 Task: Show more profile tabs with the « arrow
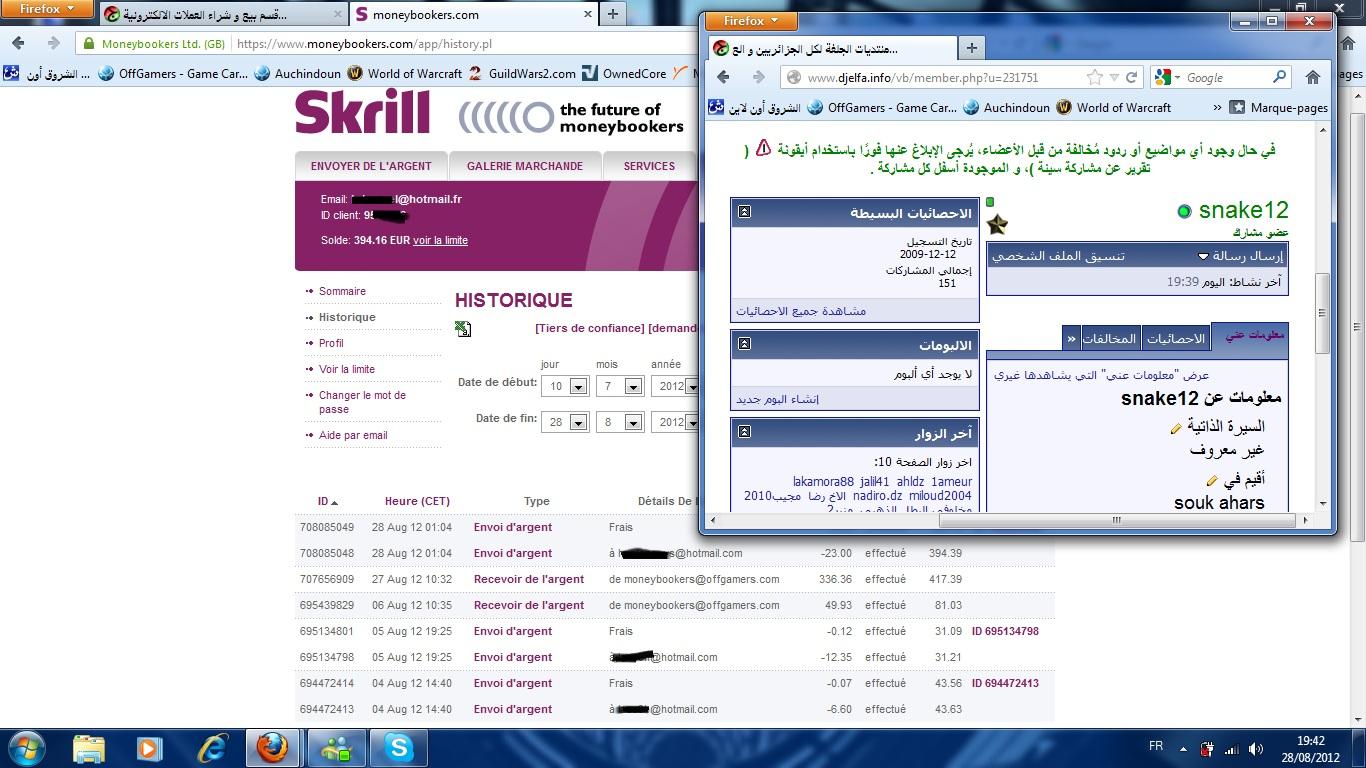1072,338
